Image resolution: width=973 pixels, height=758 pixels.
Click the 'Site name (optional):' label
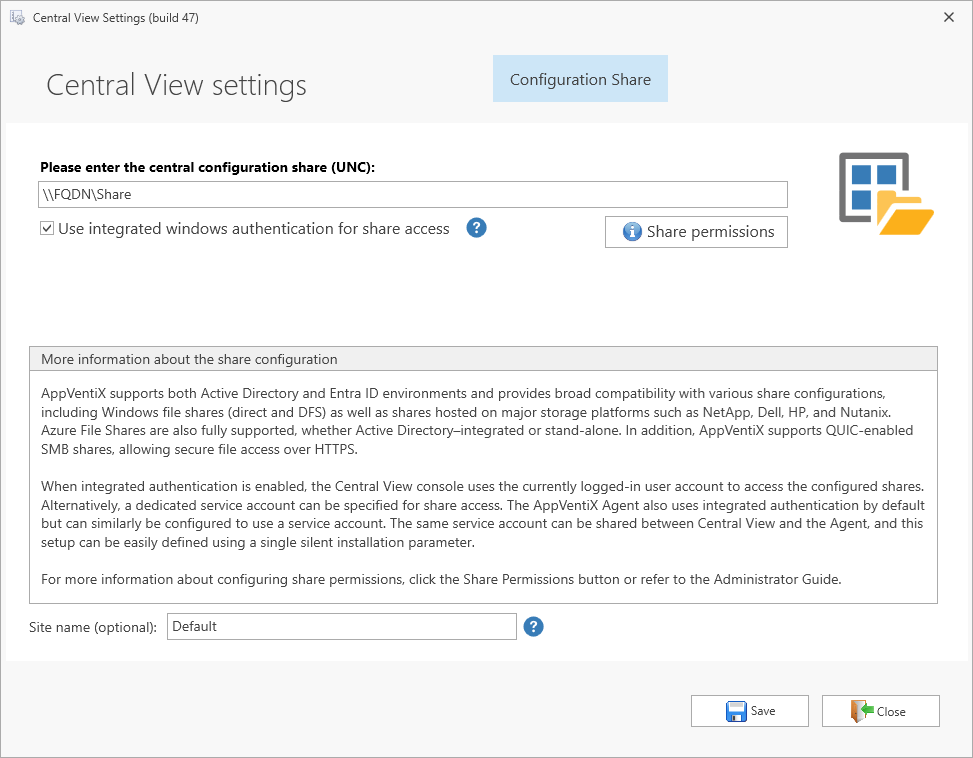pos(93,627)
